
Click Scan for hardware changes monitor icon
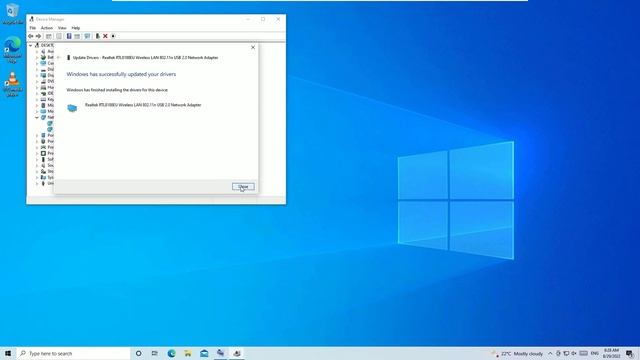87,36
